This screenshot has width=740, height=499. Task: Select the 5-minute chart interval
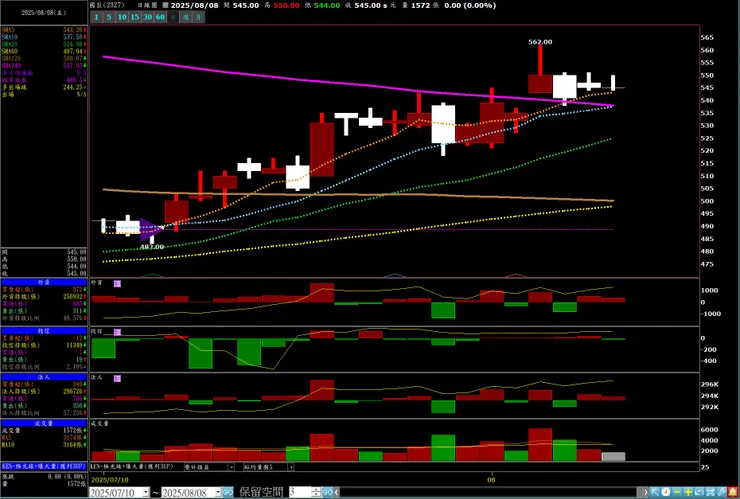(109, 17)
